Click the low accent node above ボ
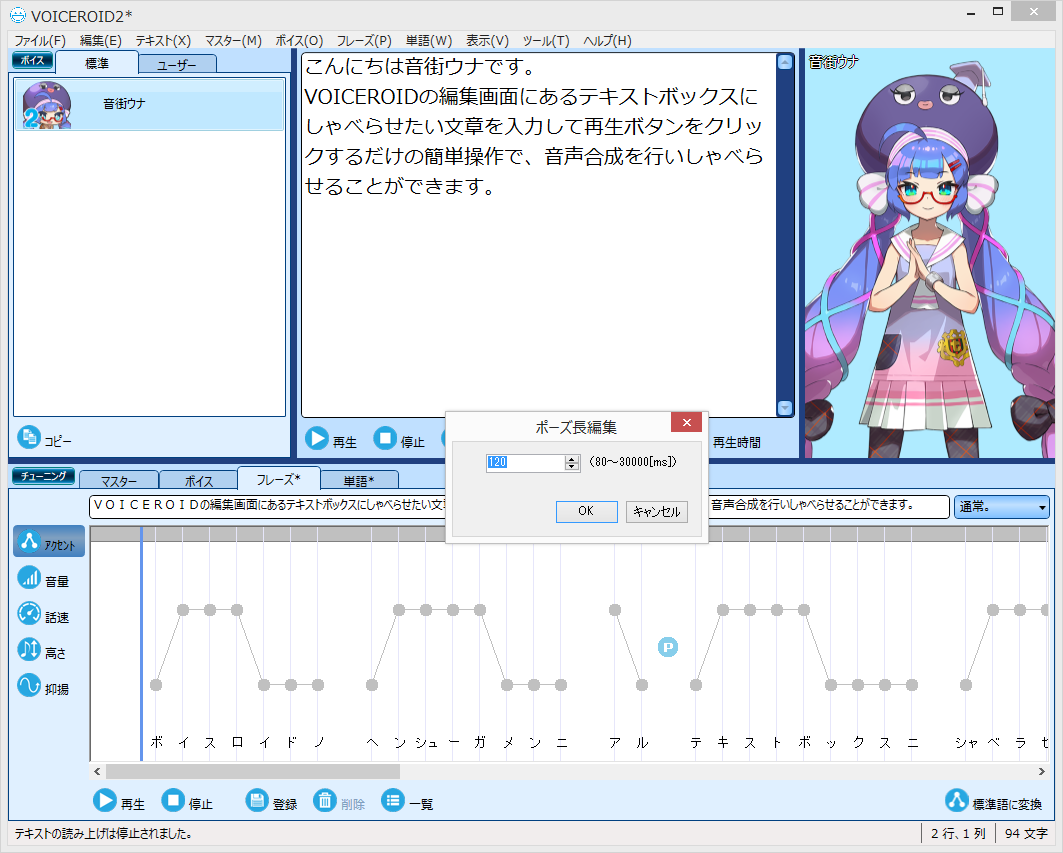Image resolution: width=1063 pixels, height=853 pixels. pyautogui.click(x=156, y=685)
